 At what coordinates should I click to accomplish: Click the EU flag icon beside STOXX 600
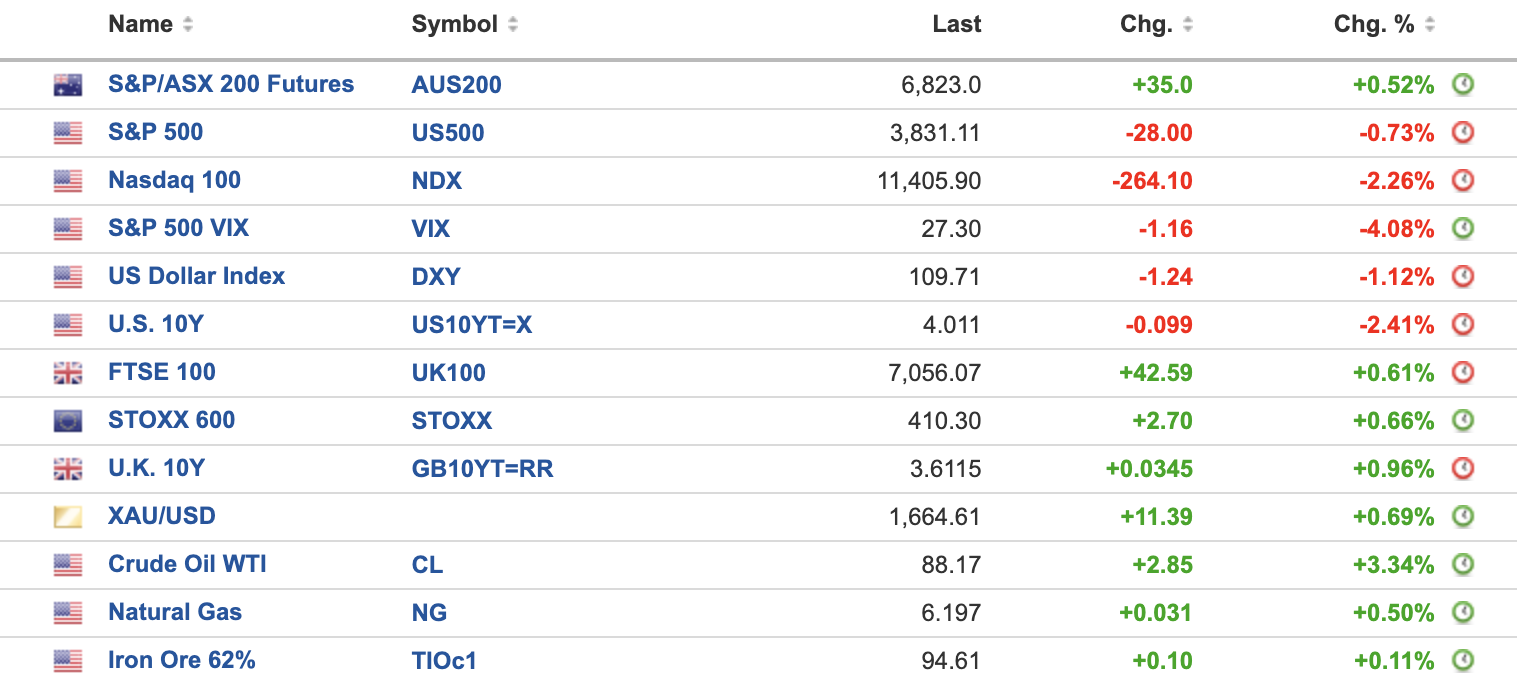(x=68, y=421)
